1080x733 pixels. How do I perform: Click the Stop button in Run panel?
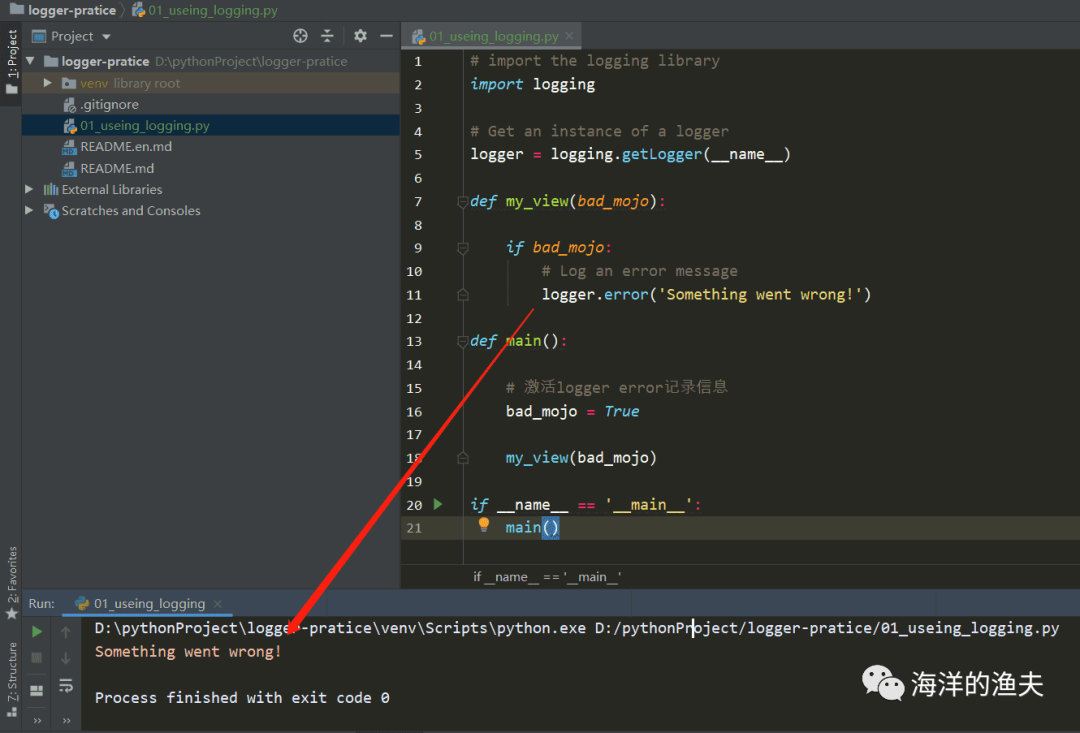point(37,658)
